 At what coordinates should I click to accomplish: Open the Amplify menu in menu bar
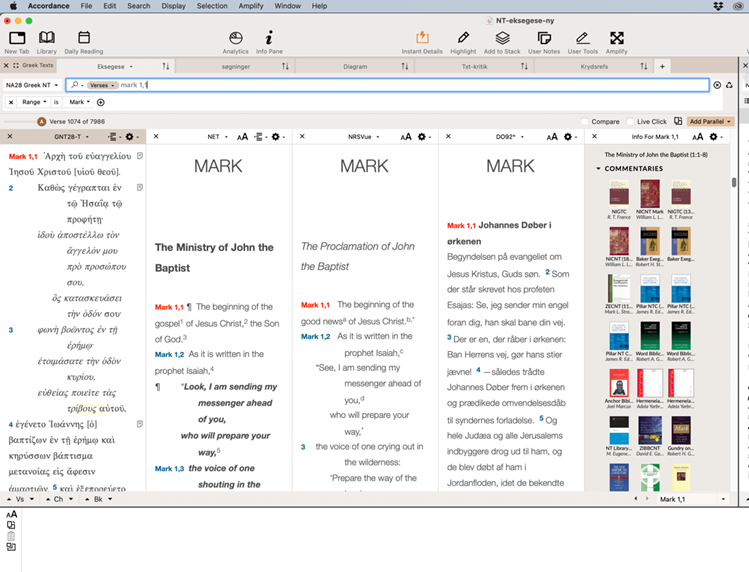(x=250, y=6)
